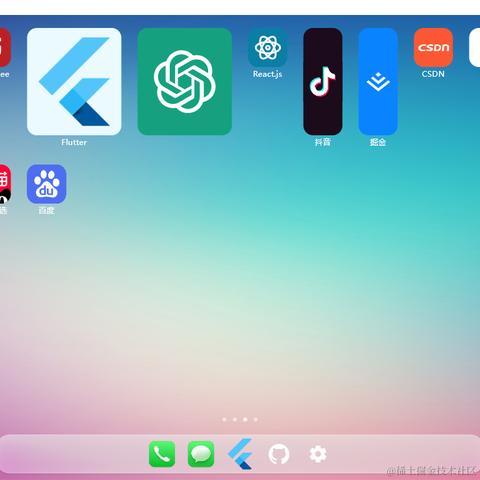Viewport: 480px width, 480px height.
Task: Open Messages app in dock
Action: pos(201,454)
